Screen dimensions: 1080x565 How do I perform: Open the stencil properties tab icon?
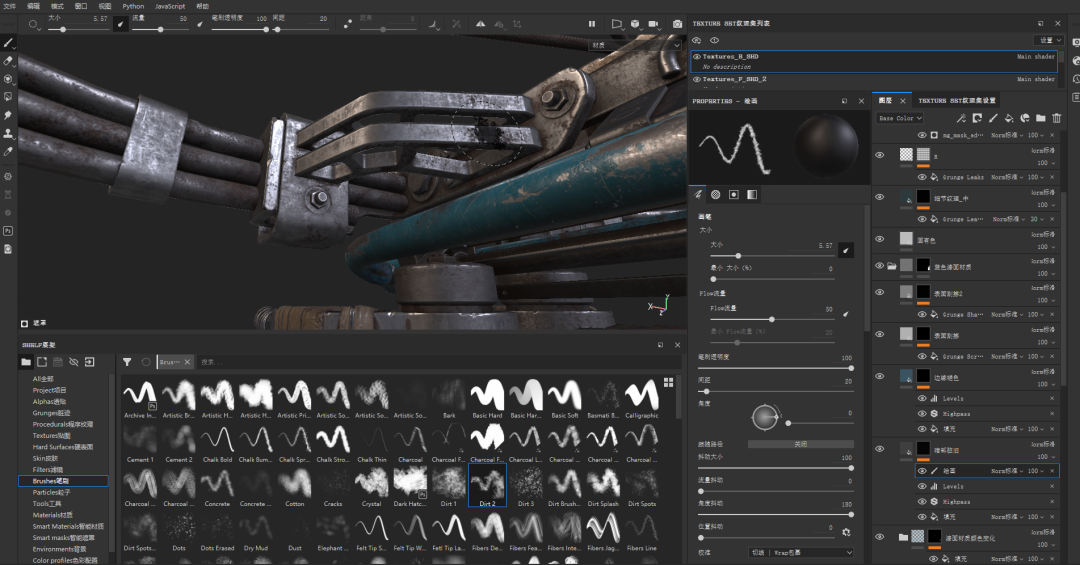pyautogui.click(x=734, y=194)
